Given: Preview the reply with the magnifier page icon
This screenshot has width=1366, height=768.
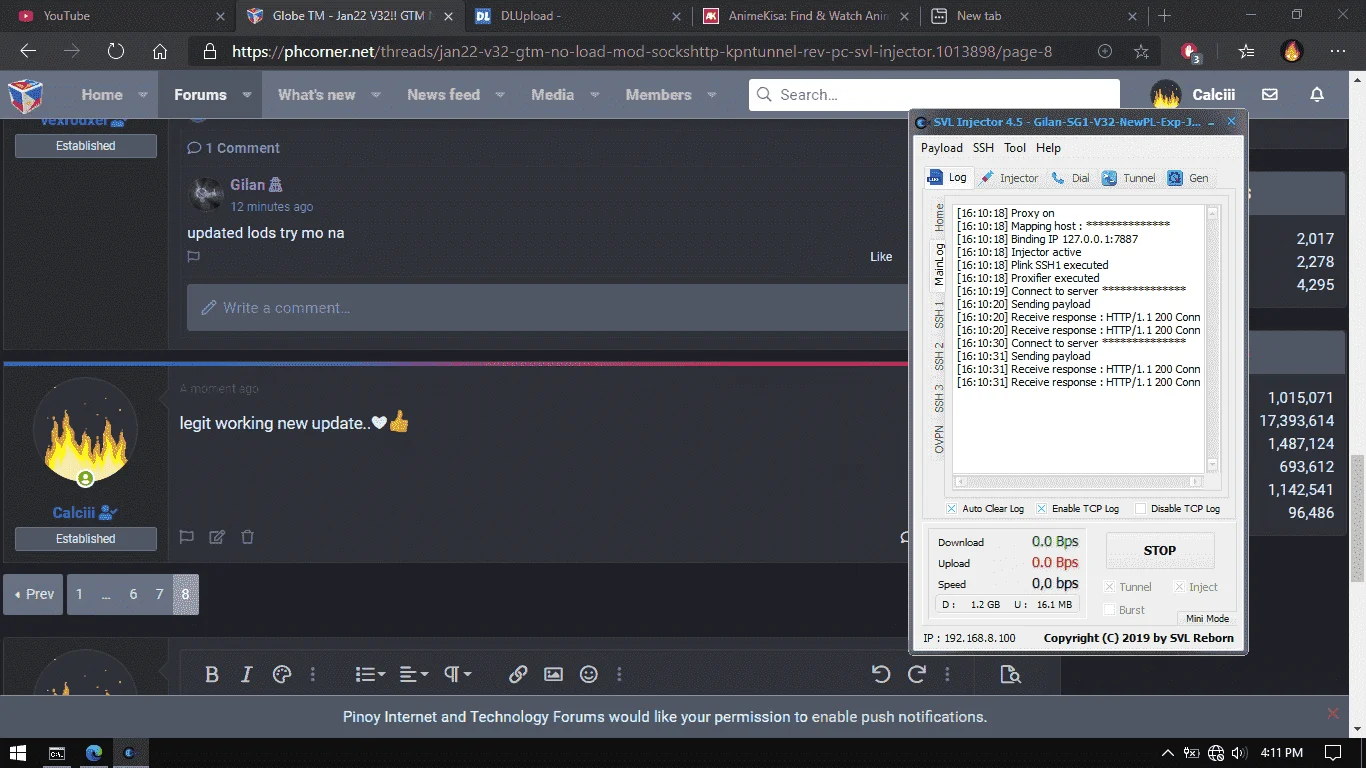Looking at the screenshot, I should pos(1010,674).
